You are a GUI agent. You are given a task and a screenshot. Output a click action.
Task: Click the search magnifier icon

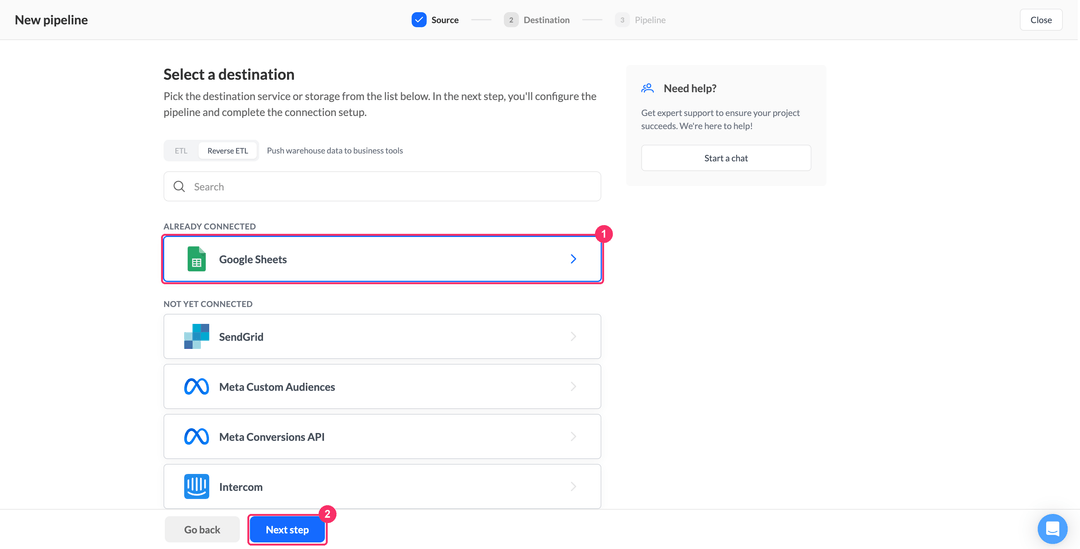(179, 187)
